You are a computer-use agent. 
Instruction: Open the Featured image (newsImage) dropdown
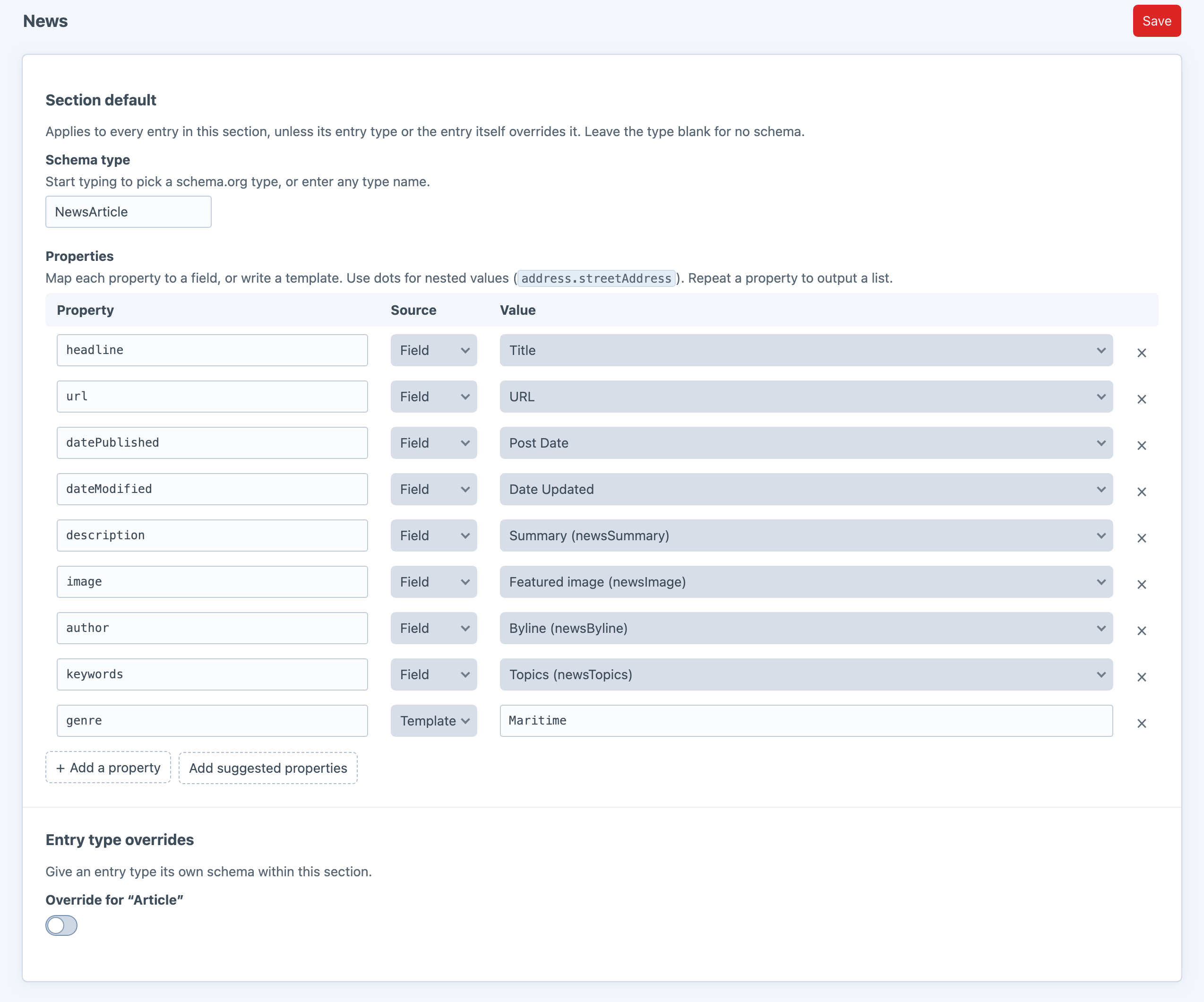pos(806,582)
